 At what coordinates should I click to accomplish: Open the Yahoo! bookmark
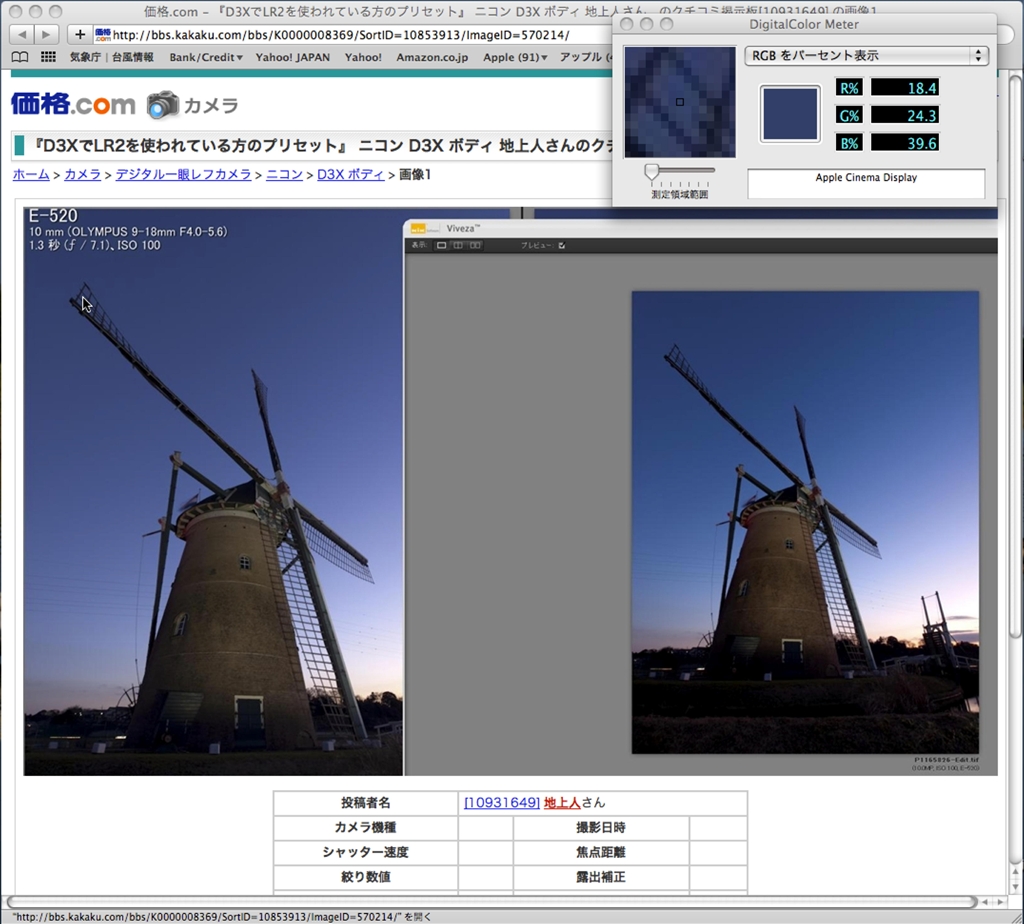[363, 57]
